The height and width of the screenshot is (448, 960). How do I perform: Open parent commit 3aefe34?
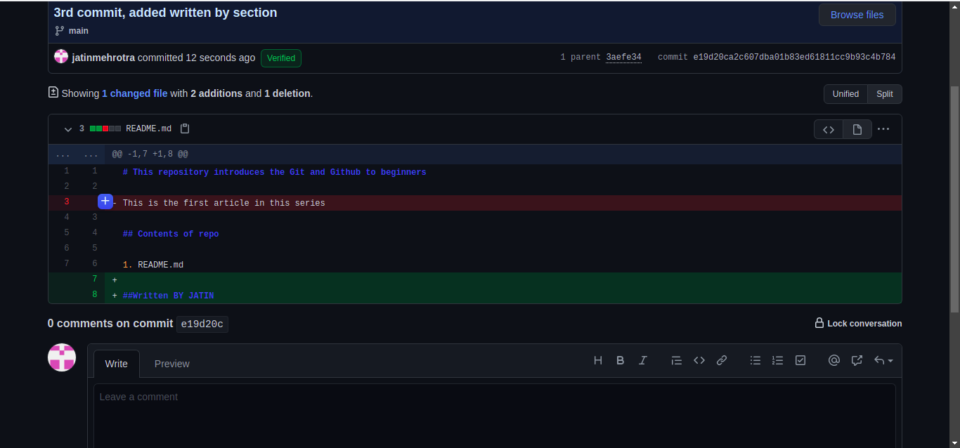pyautogui.click(x=624, y=58)
